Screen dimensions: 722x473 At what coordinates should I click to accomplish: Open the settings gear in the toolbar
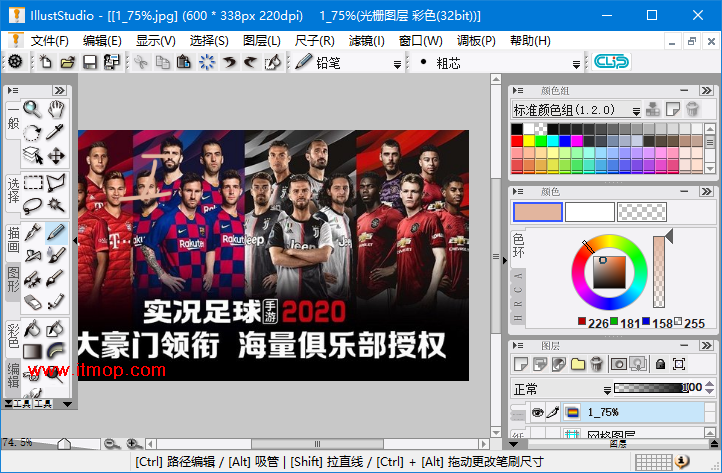click(15, 62)
